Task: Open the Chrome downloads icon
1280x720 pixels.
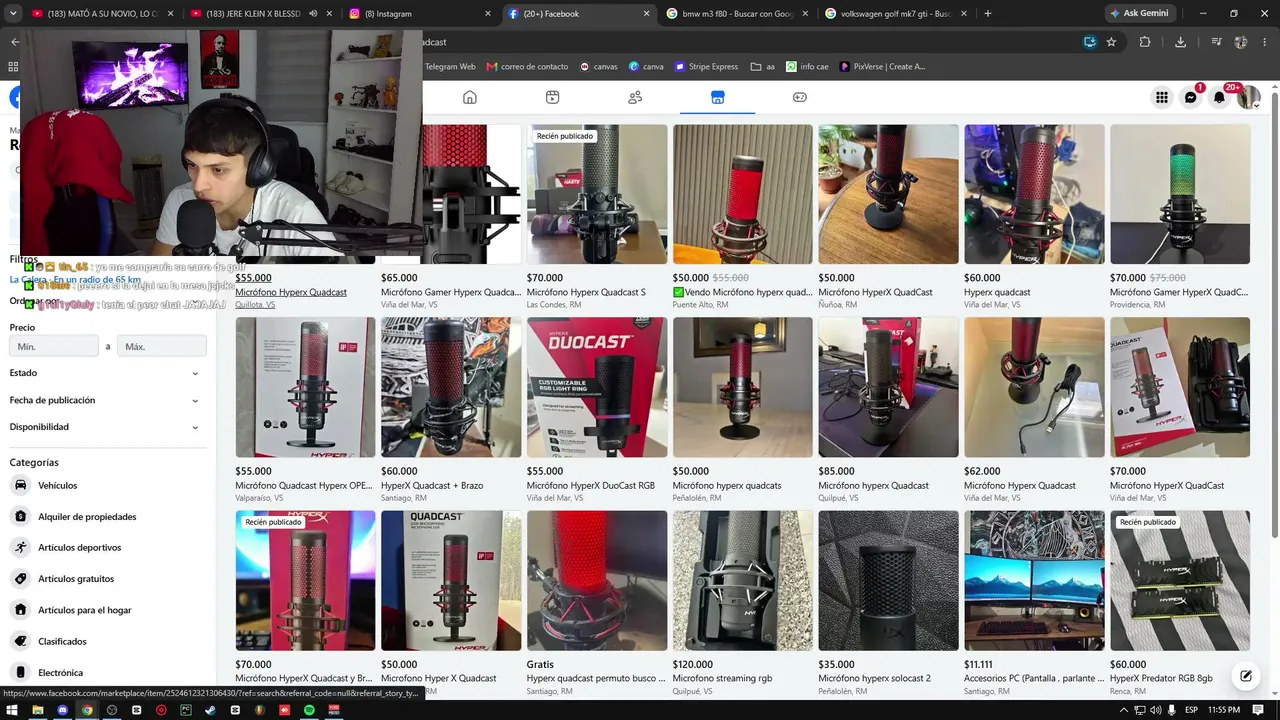Action: pos(1180,42)
